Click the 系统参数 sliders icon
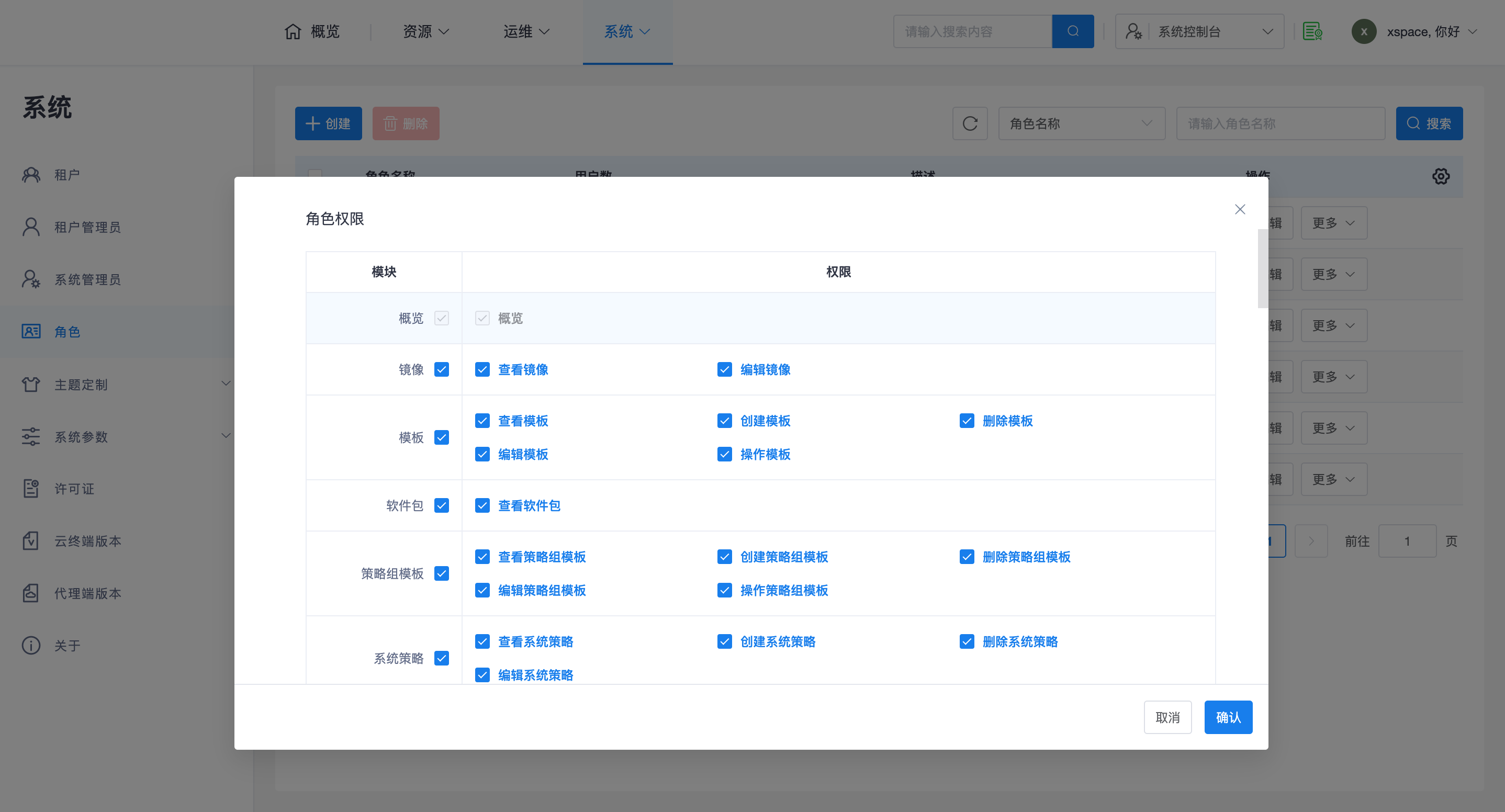Screen dimensions: 1505x812 click(x=31, y=436)
